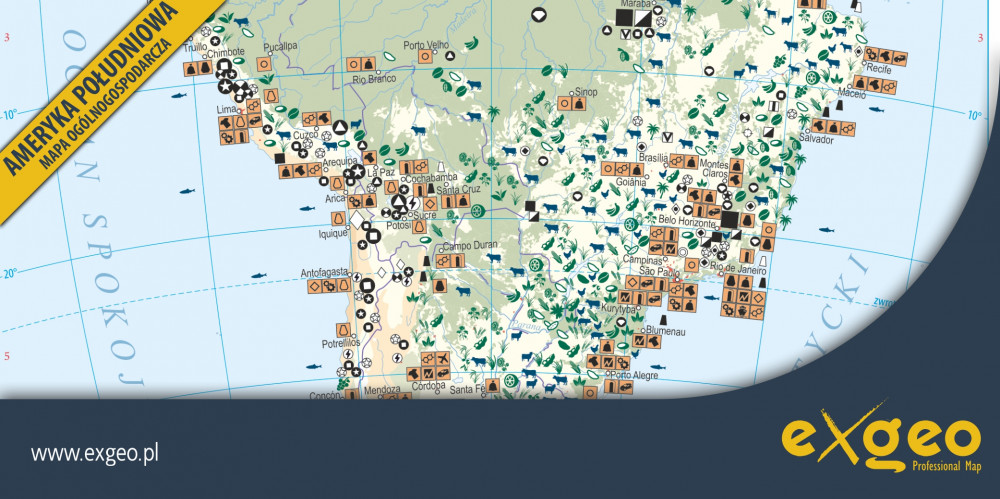
Task: Click the grapes icon beside Concón
Action: 342,385
